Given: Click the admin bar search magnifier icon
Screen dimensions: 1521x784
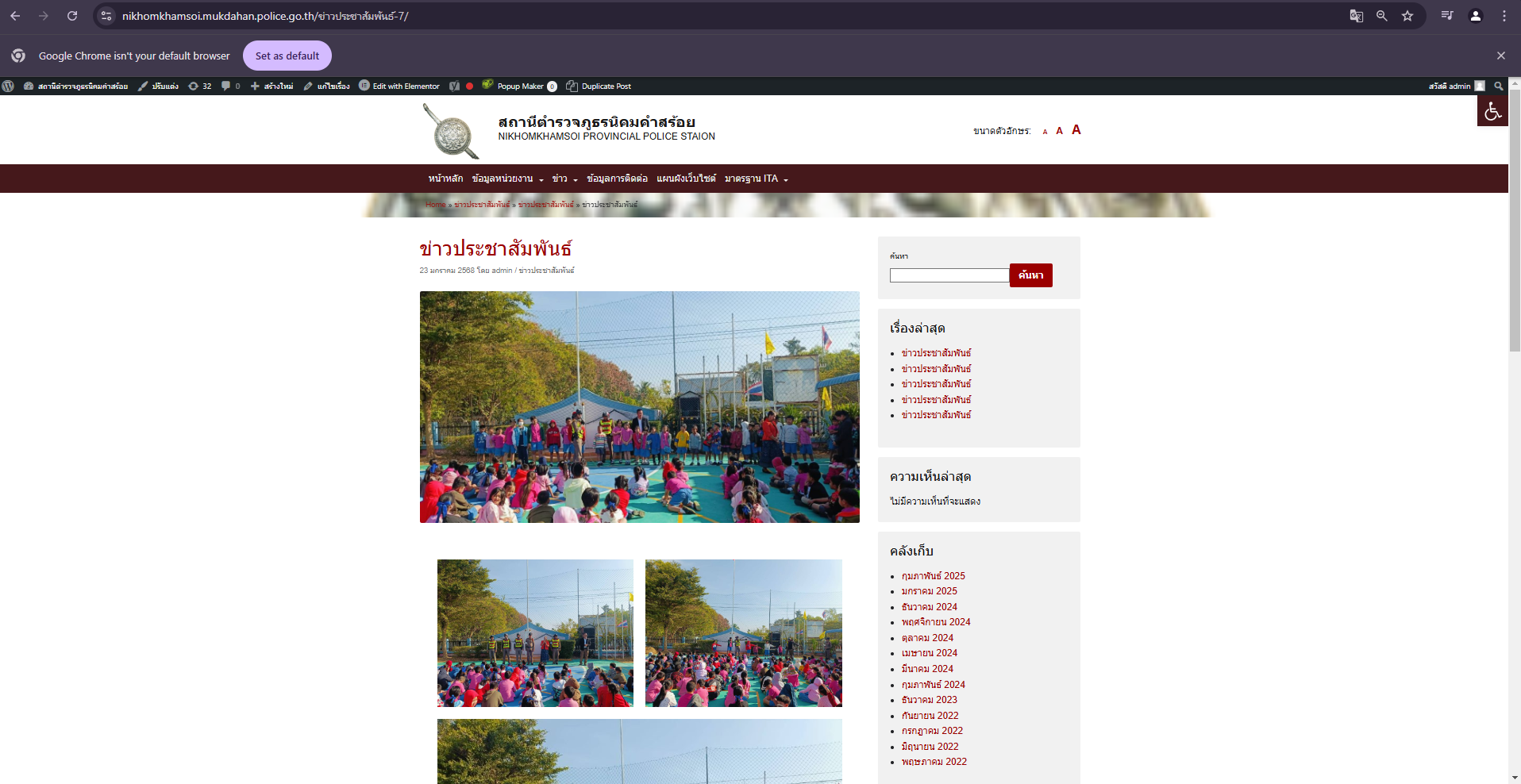Looking at the screenshot, I should pyautogui.click(x=1499, y=86).
